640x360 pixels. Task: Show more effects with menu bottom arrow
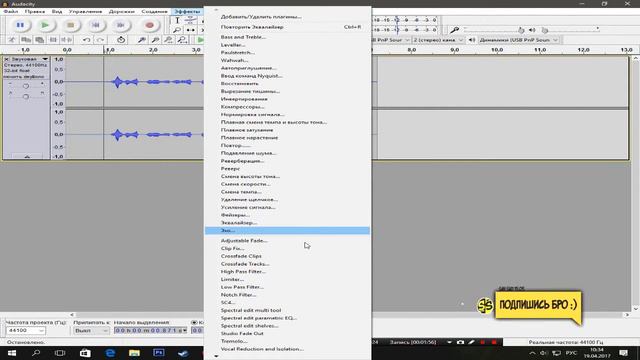(x=216, y=356)
